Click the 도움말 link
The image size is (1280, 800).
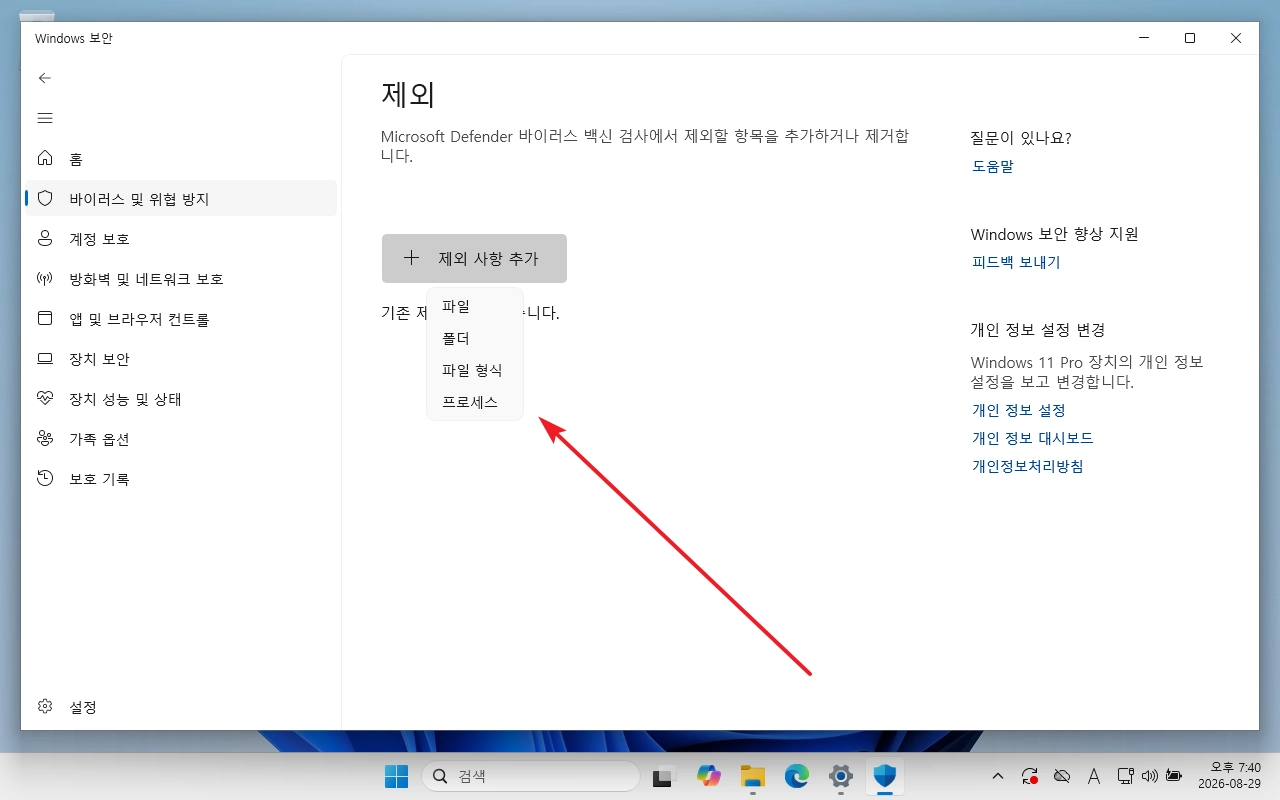pos(992,166)
